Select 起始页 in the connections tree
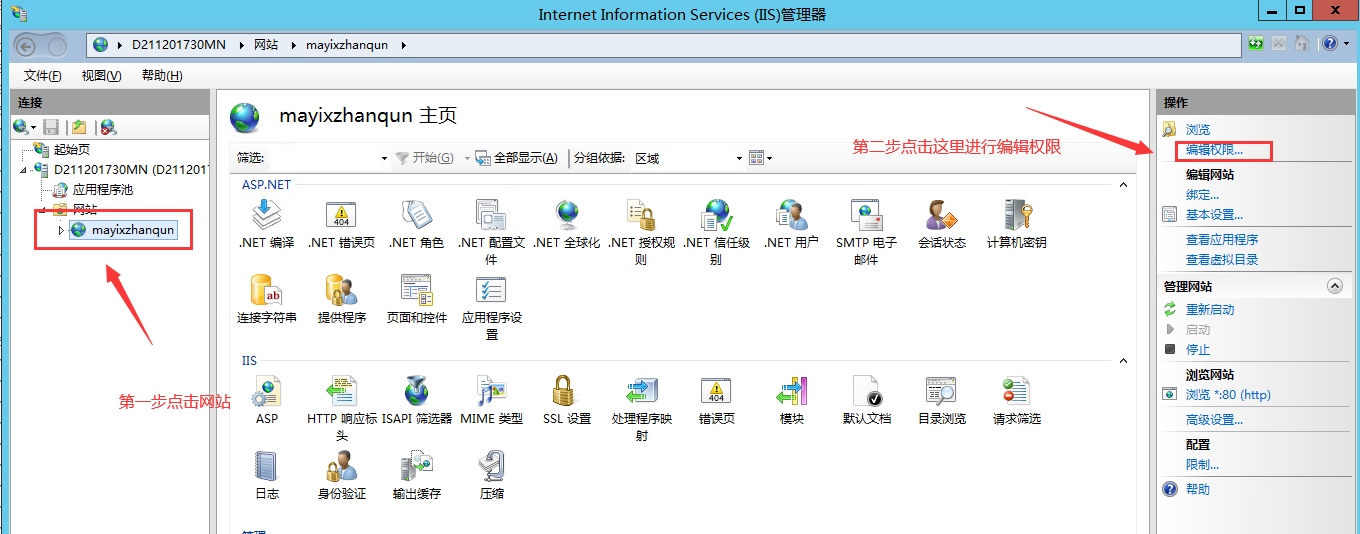Viewport: 1360px width, 534px height. (x=72, y=149)
